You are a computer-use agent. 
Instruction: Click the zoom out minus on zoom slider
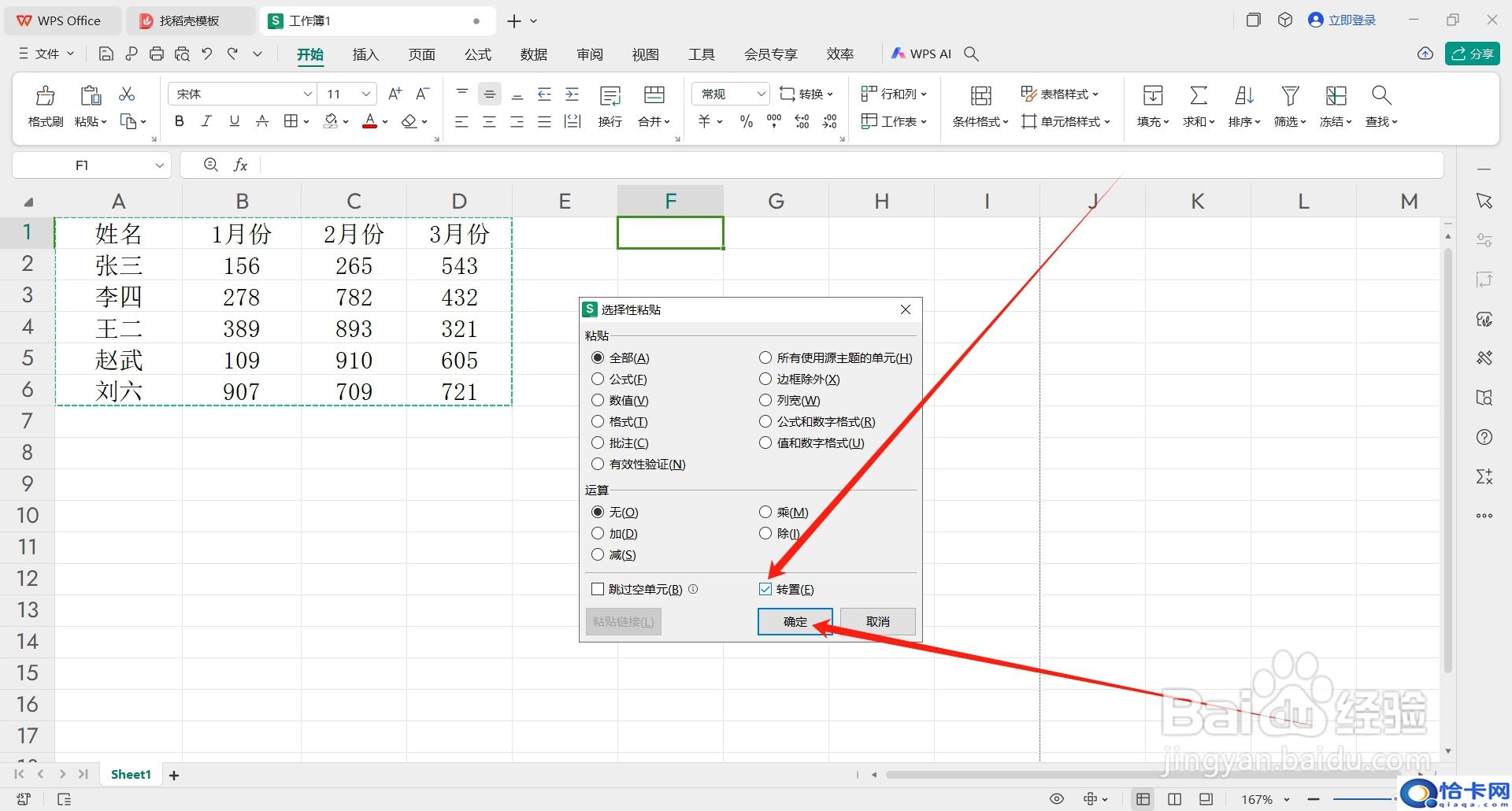click(x=1314, y=799)
